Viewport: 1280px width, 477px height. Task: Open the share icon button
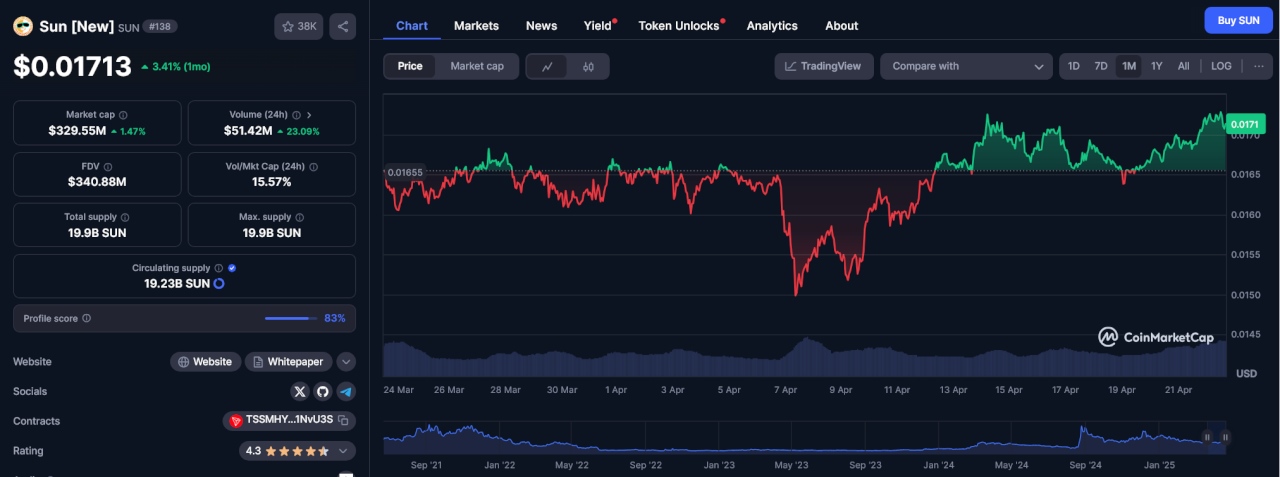click(x=342, y=27)
